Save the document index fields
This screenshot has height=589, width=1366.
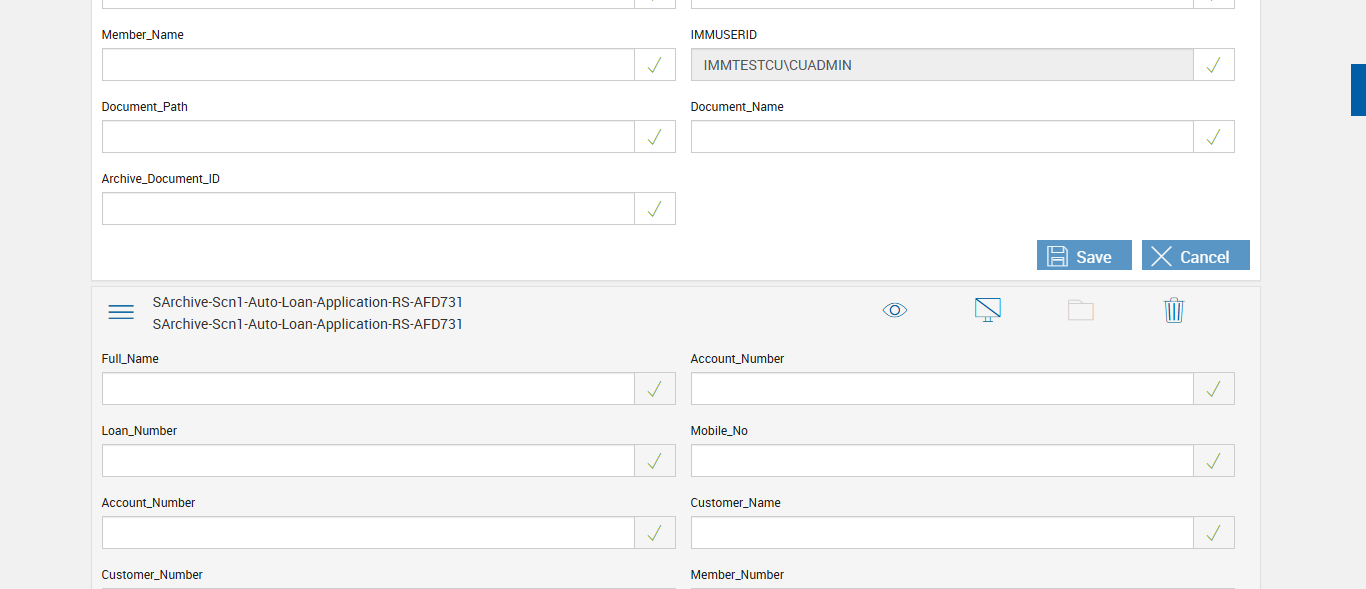pos(1084,256)
